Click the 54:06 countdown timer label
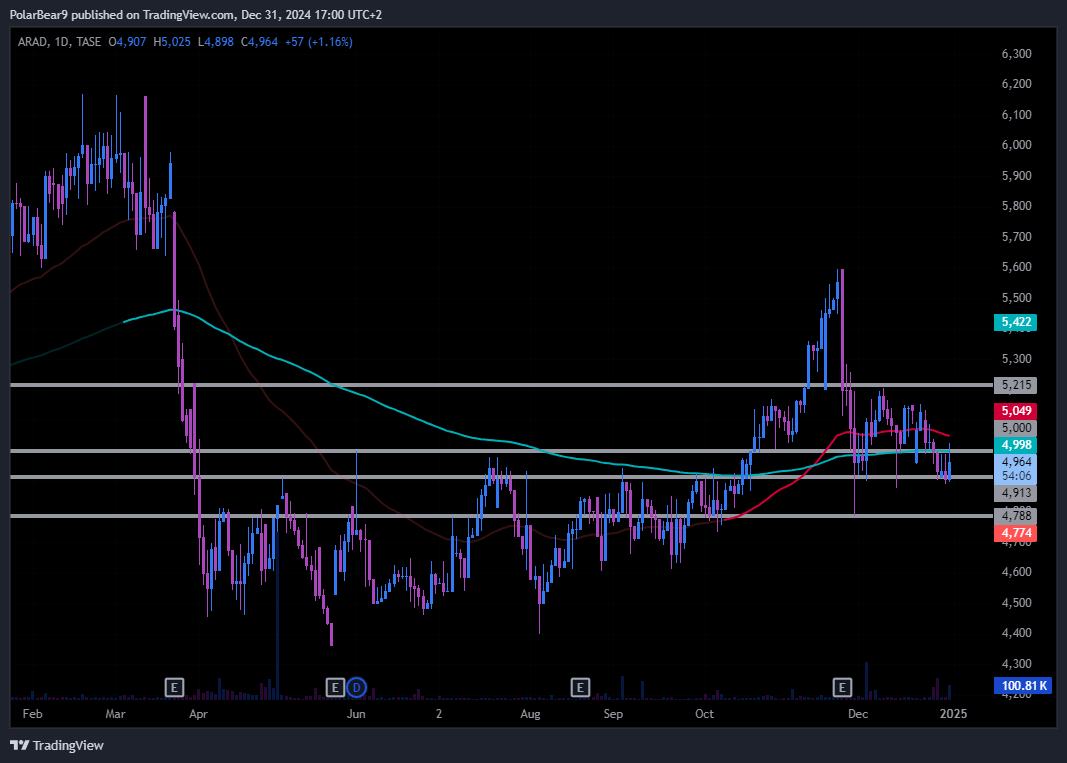The image size is (1067, 763). tap(1015, 476)
